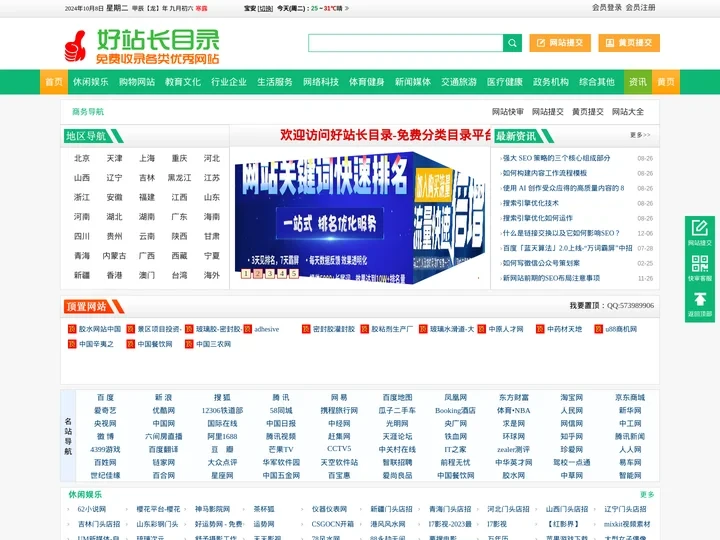Select 北京 in 地区导航
Viewport: 720px width, 540px height.
click(82, 158)
